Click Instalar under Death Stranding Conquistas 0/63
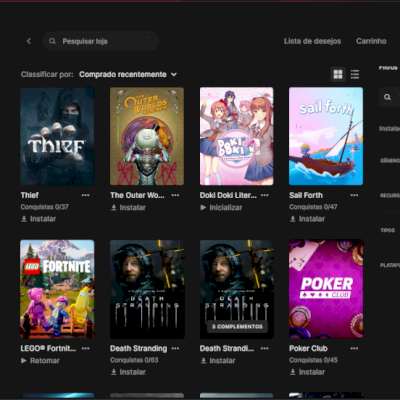400x400 pixels. (x=128, y=372)
